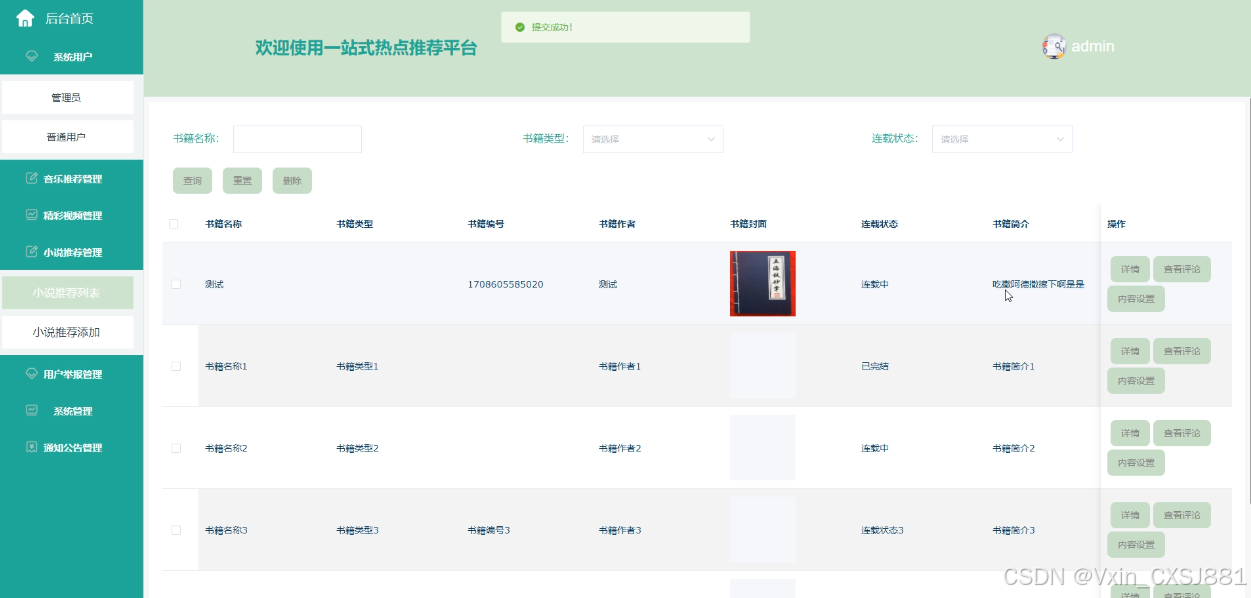Click 查看评论 for the 测试 row
1251x598 pixels.
pyautogui.click(x=1182, y=269)
